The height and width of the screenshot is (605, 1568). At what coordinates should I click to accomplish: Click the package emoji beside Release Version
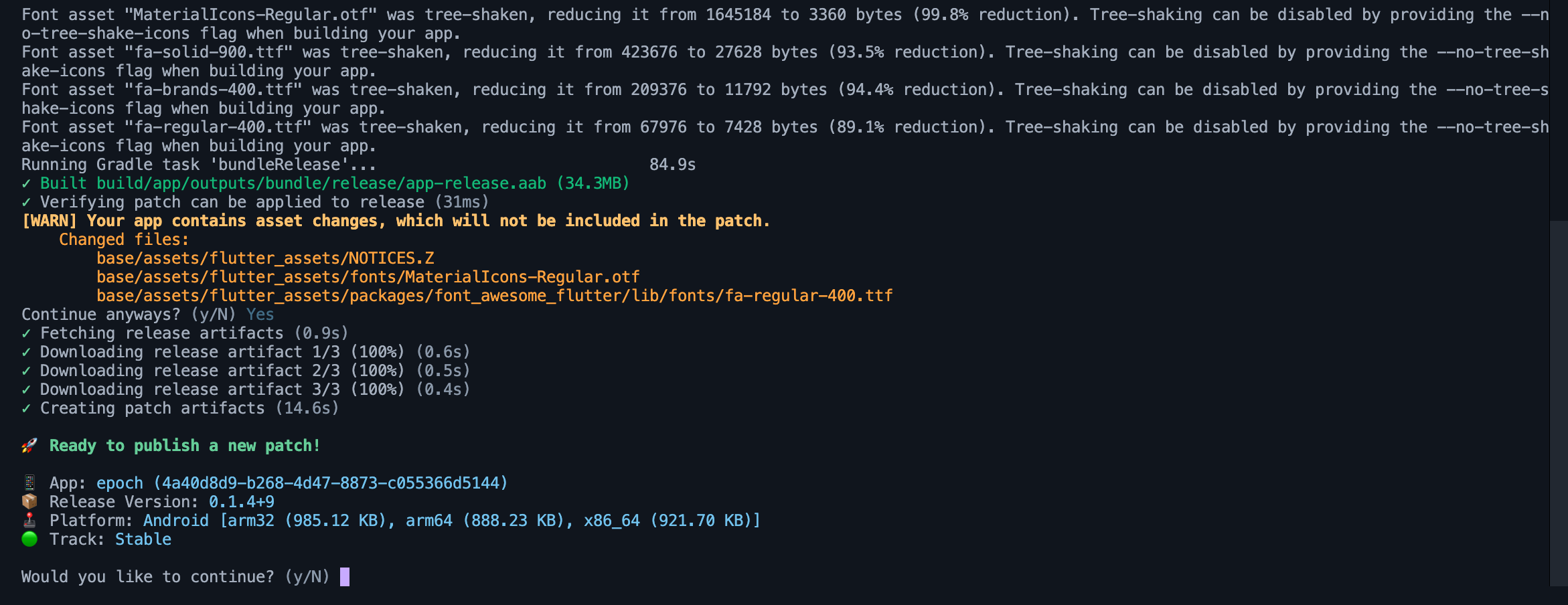tap(29, 502)
